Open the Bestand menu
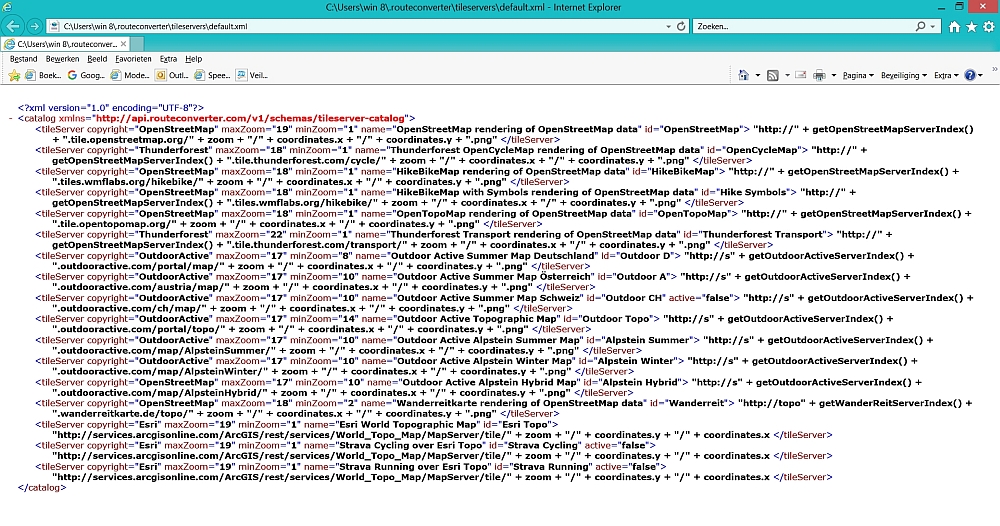Image resolution: width=1000 pixels, height=526 pixels. pos(23,59)
